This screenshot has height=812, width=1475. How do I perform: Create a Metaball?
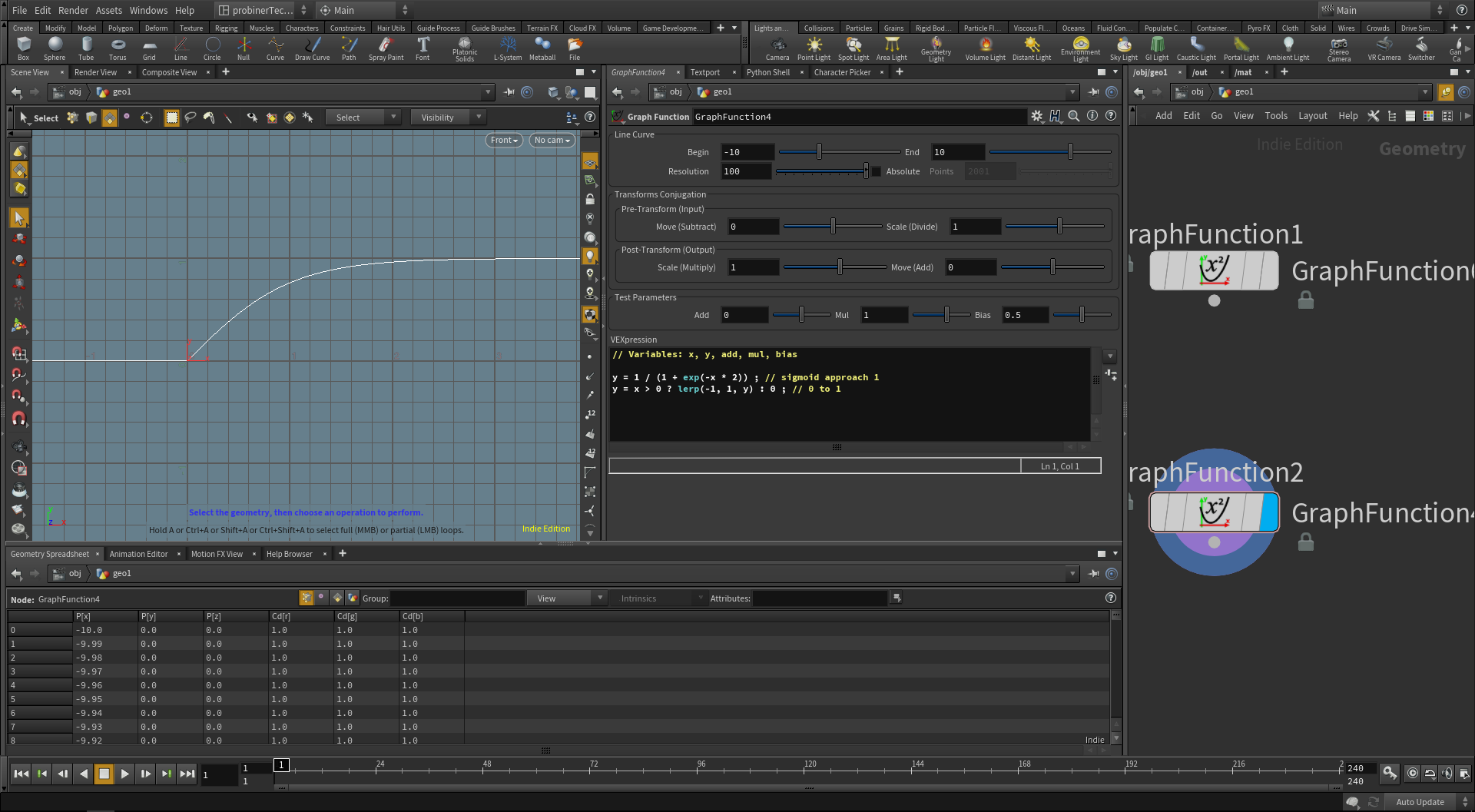542,48
